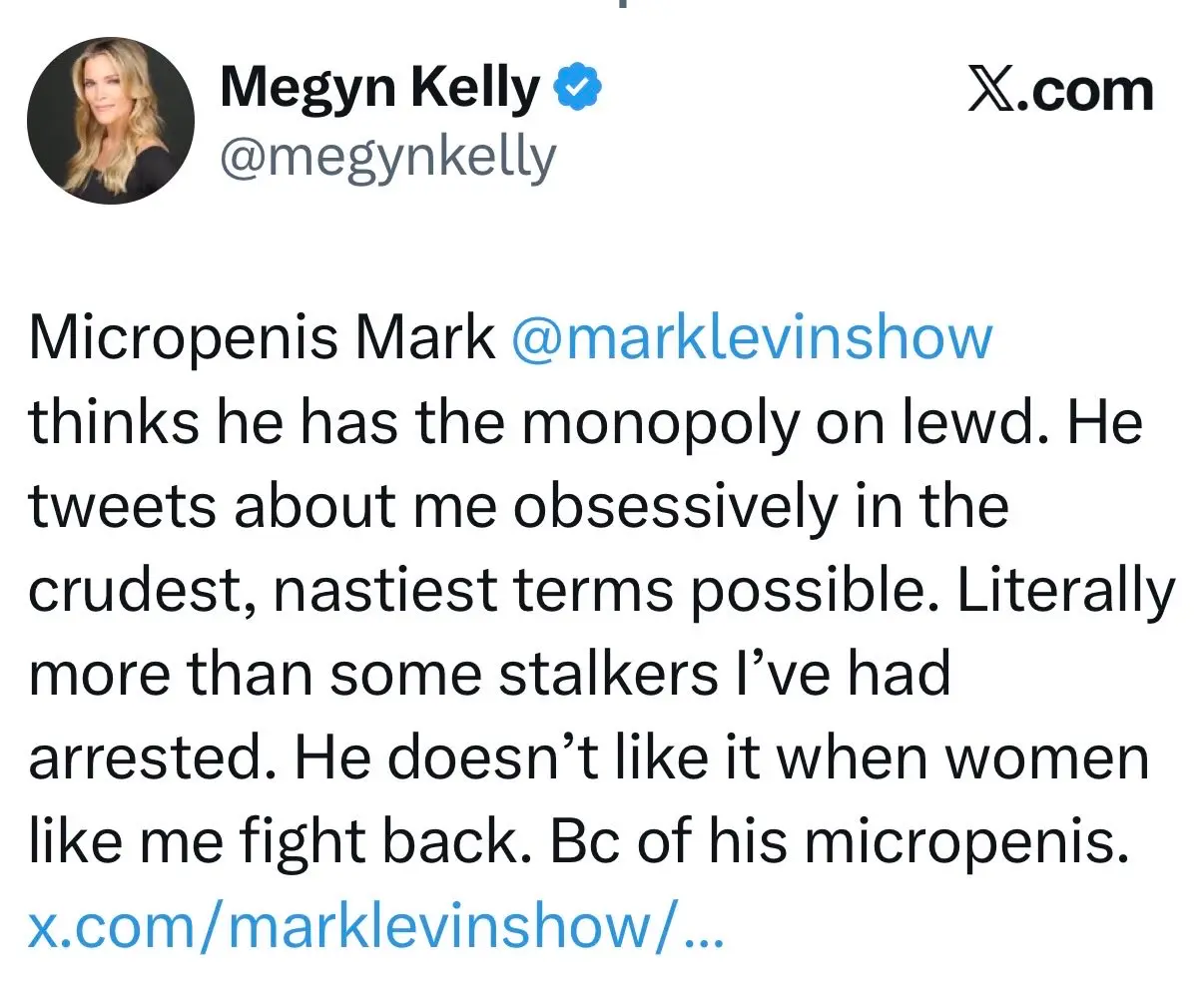Screen dimensions: 1204x1003
Task: Click the blue verified checkmark badge
Action: click(x=578, y=88)
